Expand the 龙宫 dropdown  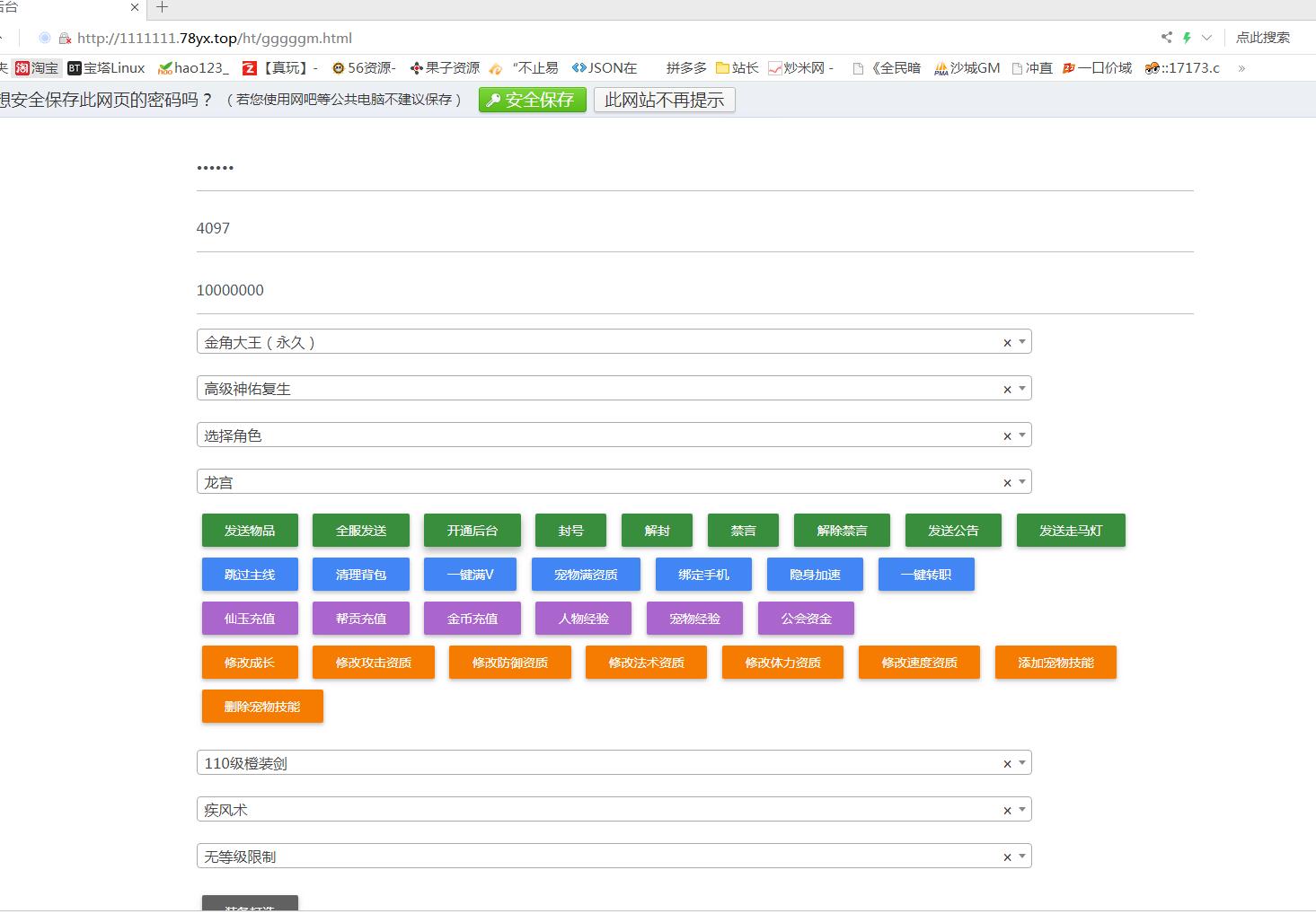click(x=1022, y=482)
